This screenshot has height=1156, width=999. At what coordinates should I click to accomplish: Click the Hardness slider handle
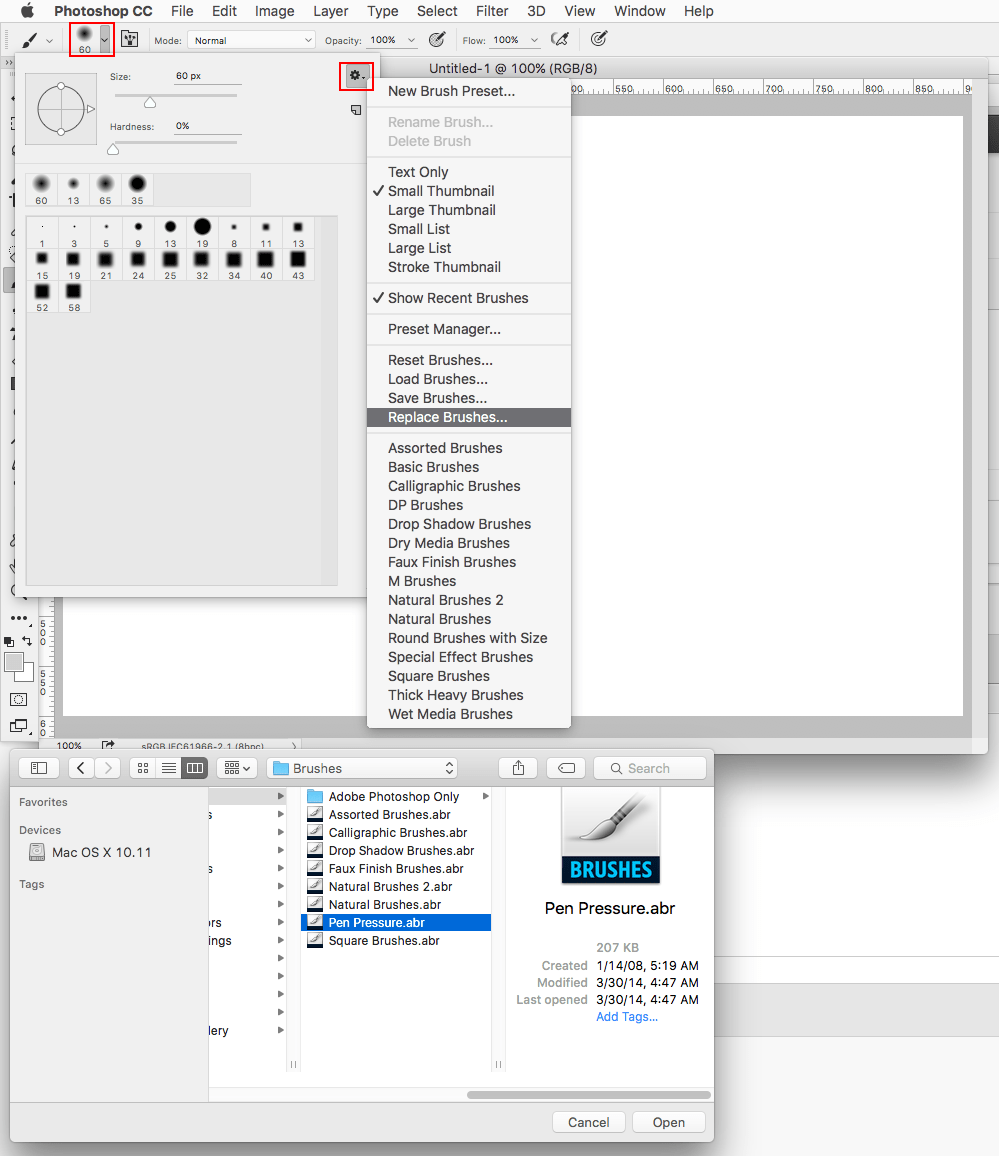point(113,150)
